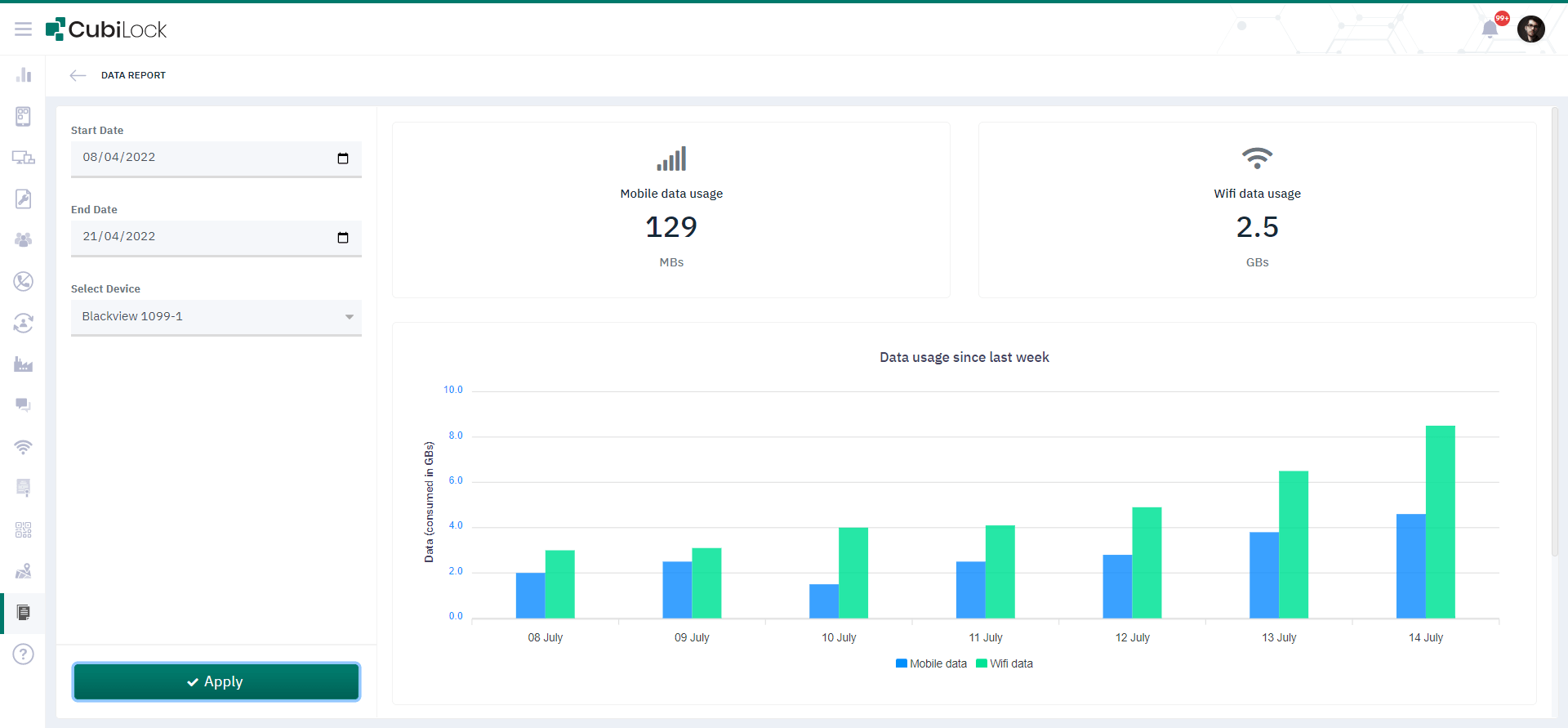Open the Wifi sidebar icon
Screen dimensions: 1568x728
coord(23,447)
